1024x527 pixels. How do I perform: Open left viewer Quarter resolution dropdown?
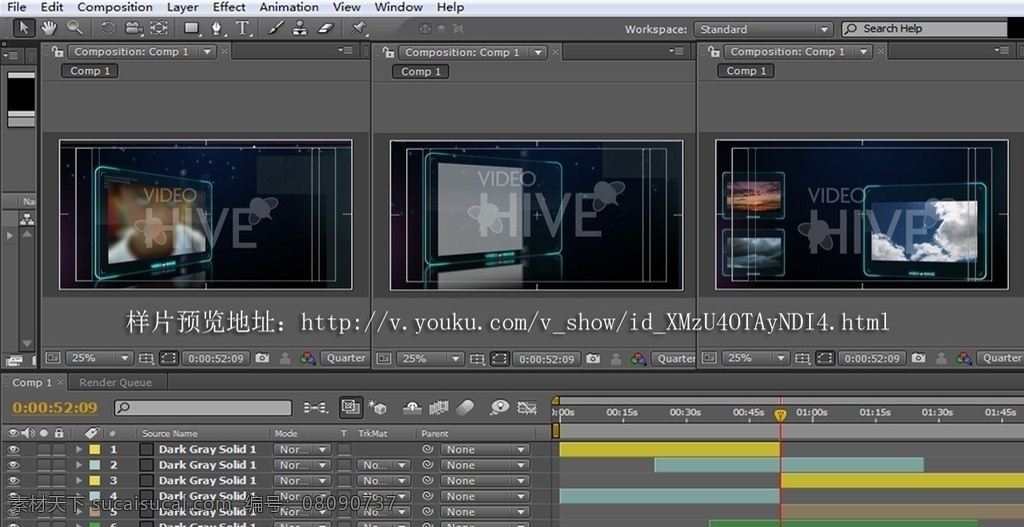(x=345, y=358)
